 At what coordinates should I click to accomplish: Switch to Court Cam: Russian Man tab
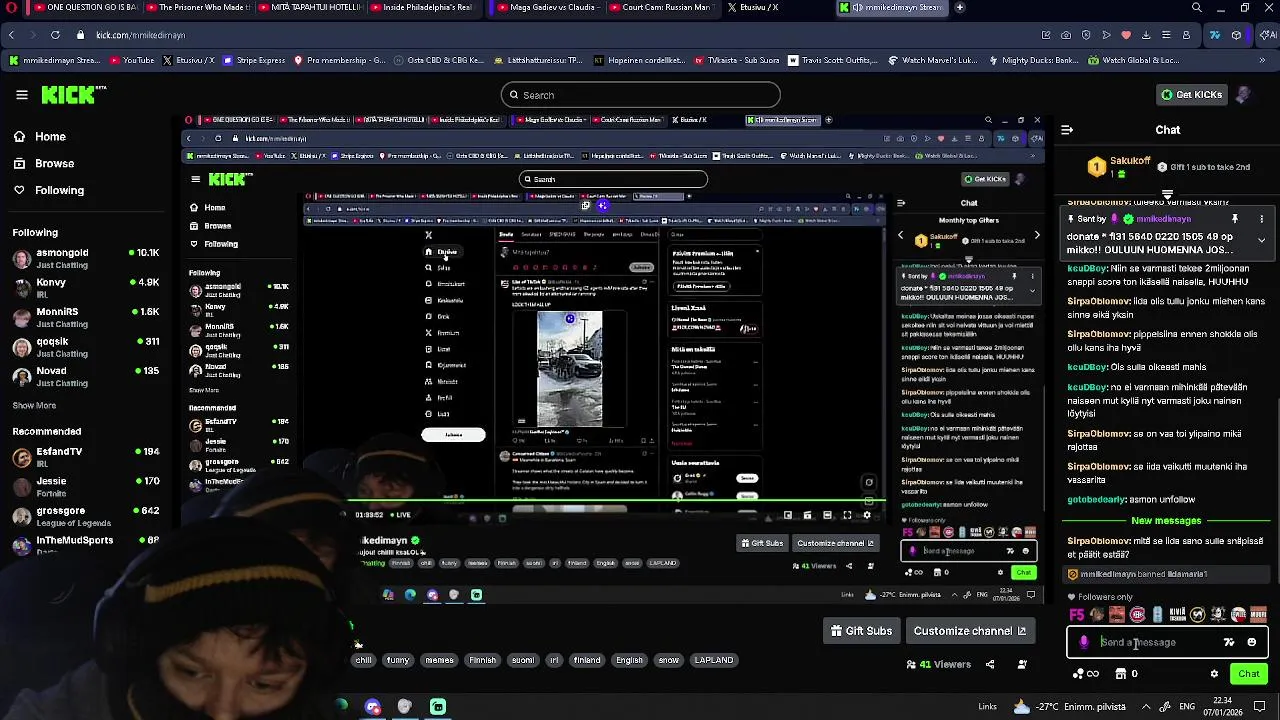tap(661, 8)
